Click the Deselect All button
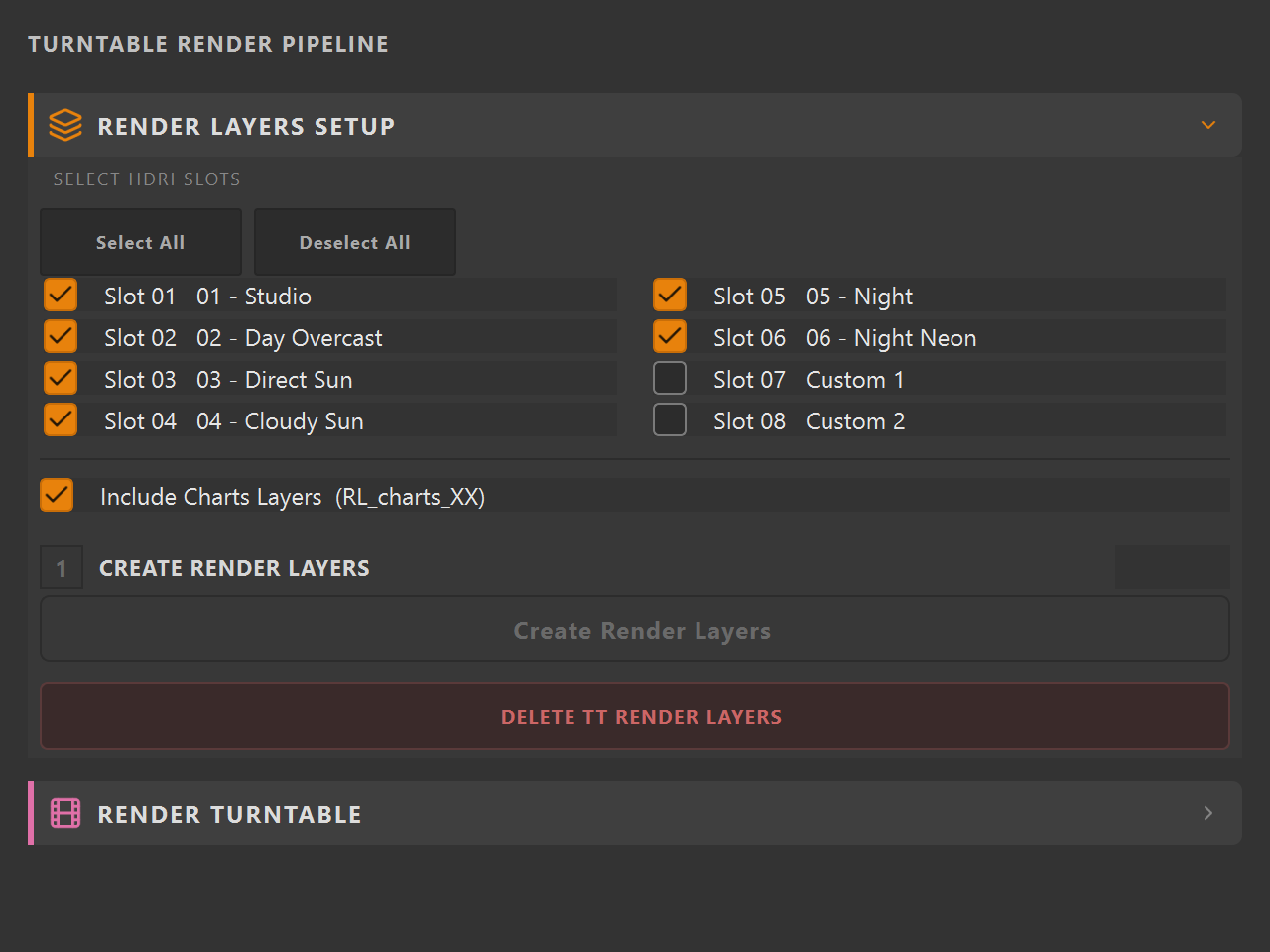1270x952 pixels. [x=355, y=242]
